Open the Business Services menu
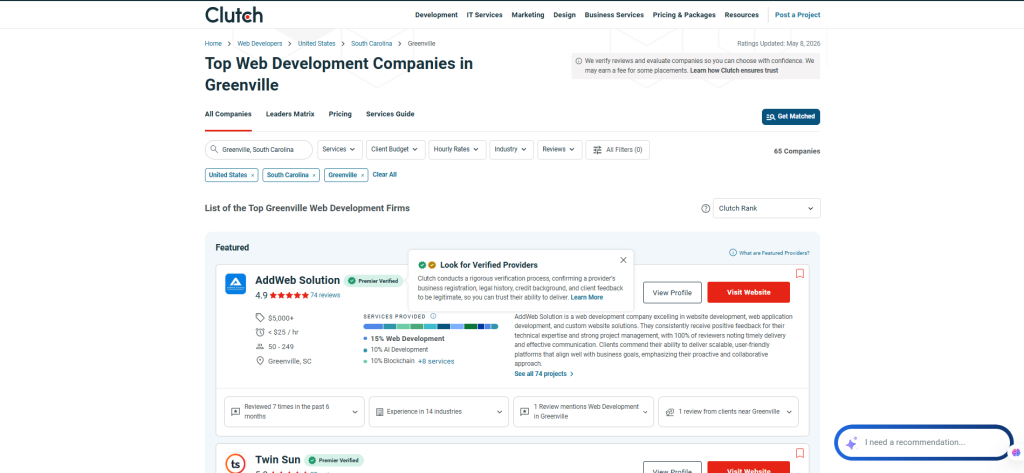The width and height of the screenshot is (1024, 473). coord(614,15)
